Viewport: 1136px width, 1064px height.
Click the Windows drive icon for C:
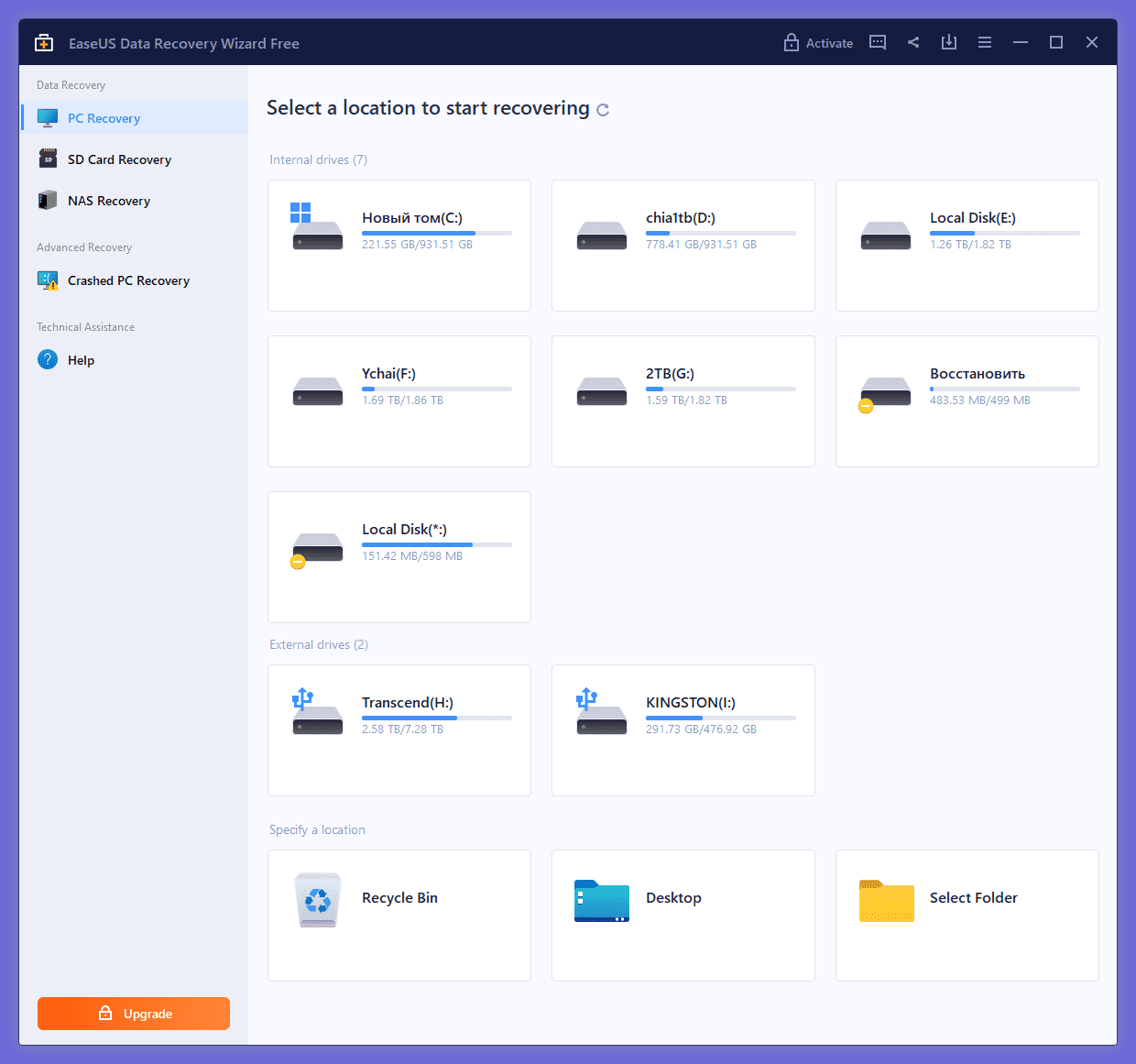pyautogui.click(x=317, y=226)
